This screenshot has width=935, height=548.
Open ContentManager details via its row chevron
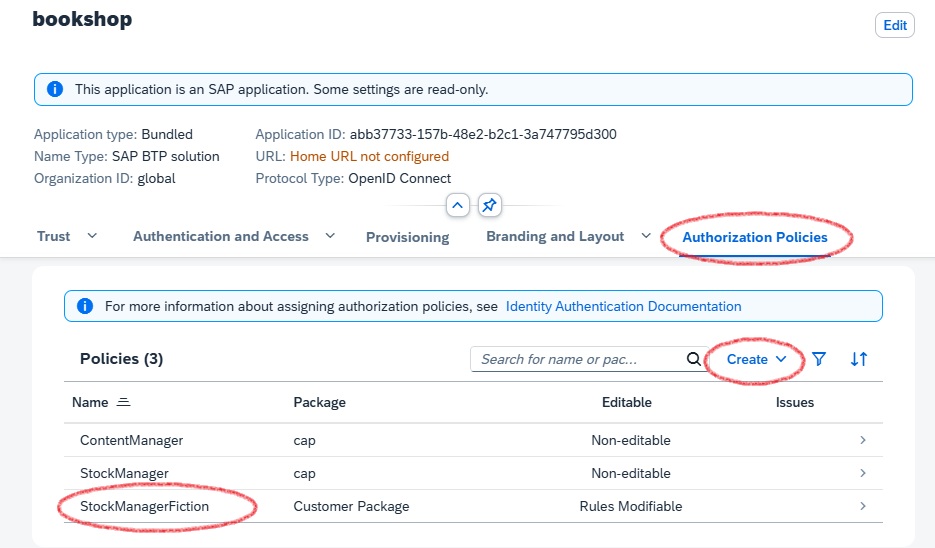tap(863, 440)
